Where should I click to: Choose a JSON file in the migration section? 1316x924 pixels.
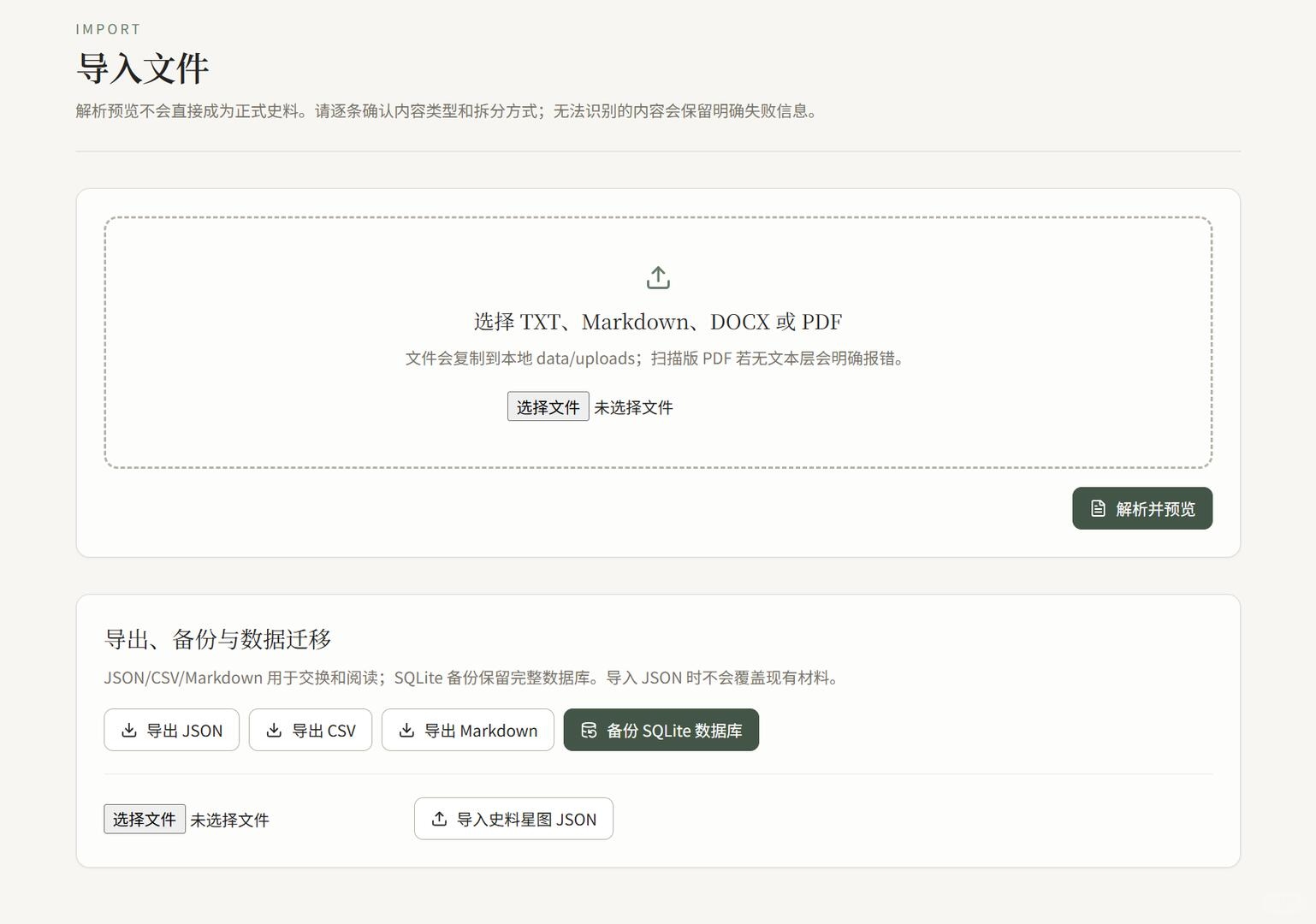(145, 819)
